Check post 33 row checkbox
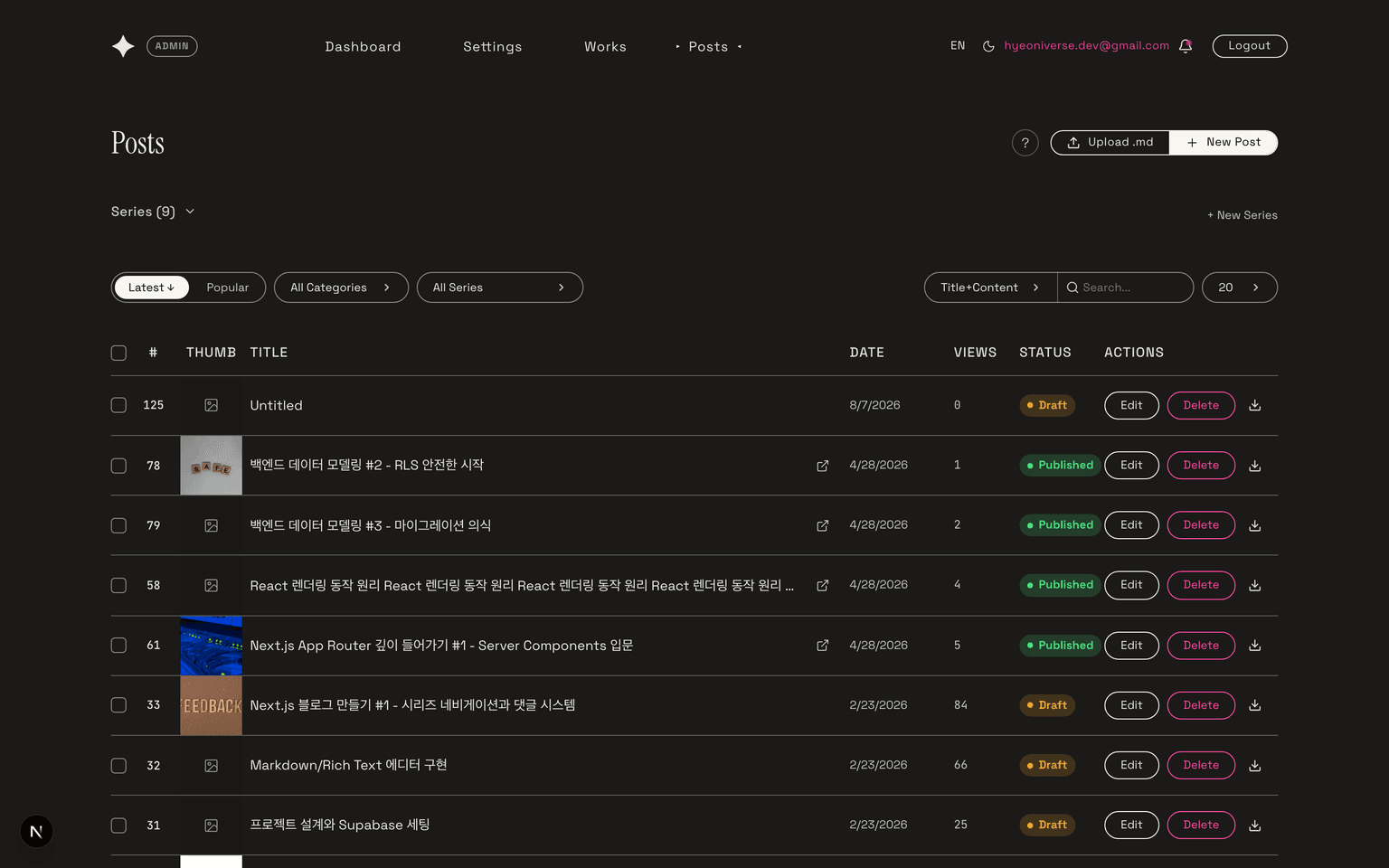 tap(118, 705)
